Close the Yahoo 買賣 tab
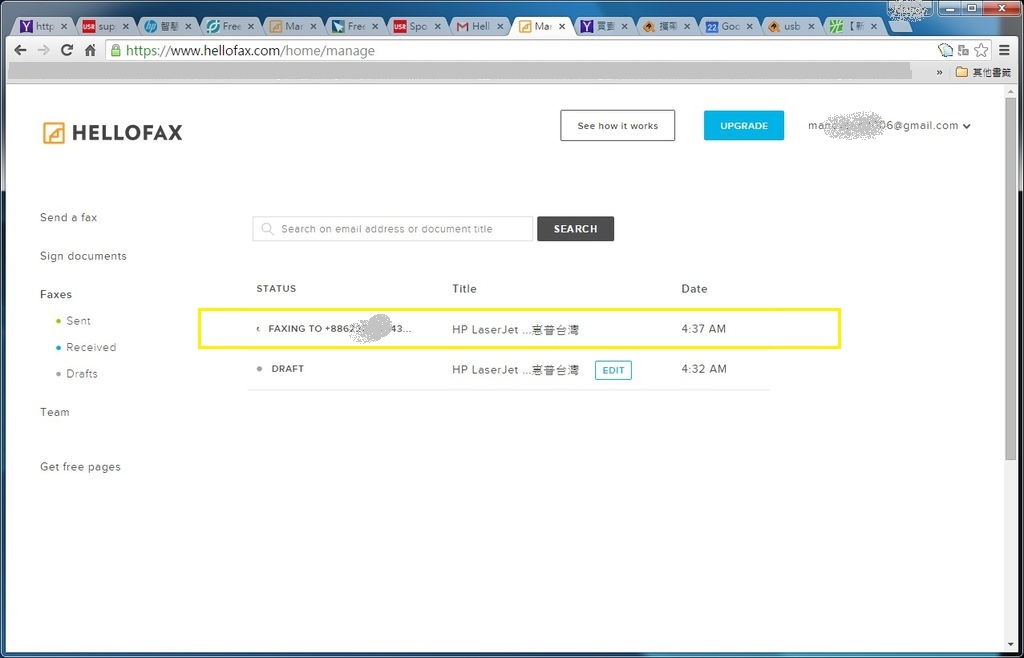The image size is (1024, 658). point(625,27)
